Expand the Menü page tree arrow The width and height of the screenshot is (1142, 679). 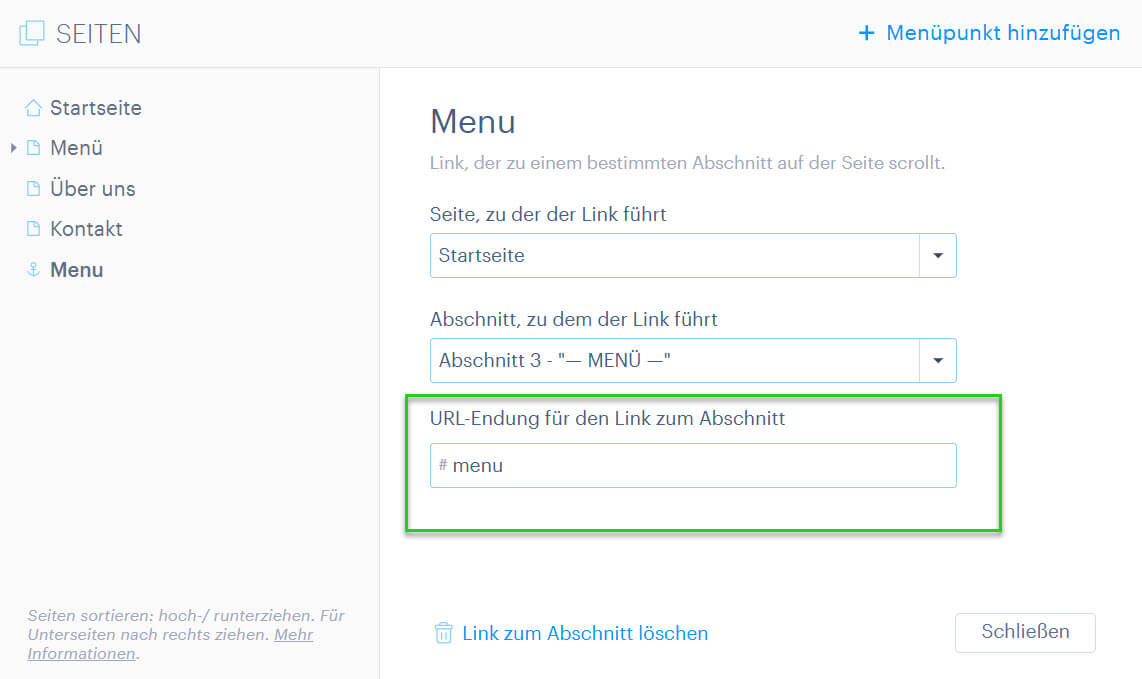13,148
